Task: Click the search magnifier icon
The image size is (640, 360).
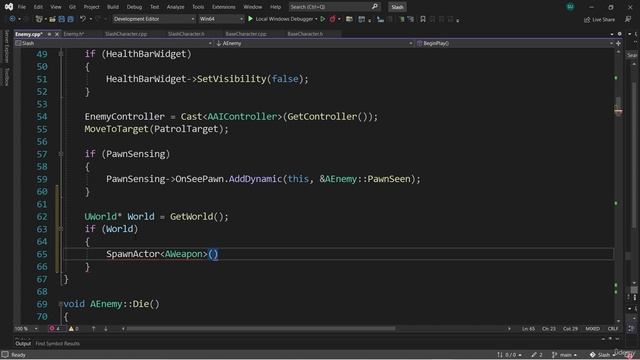Action: tap(375, 7)
